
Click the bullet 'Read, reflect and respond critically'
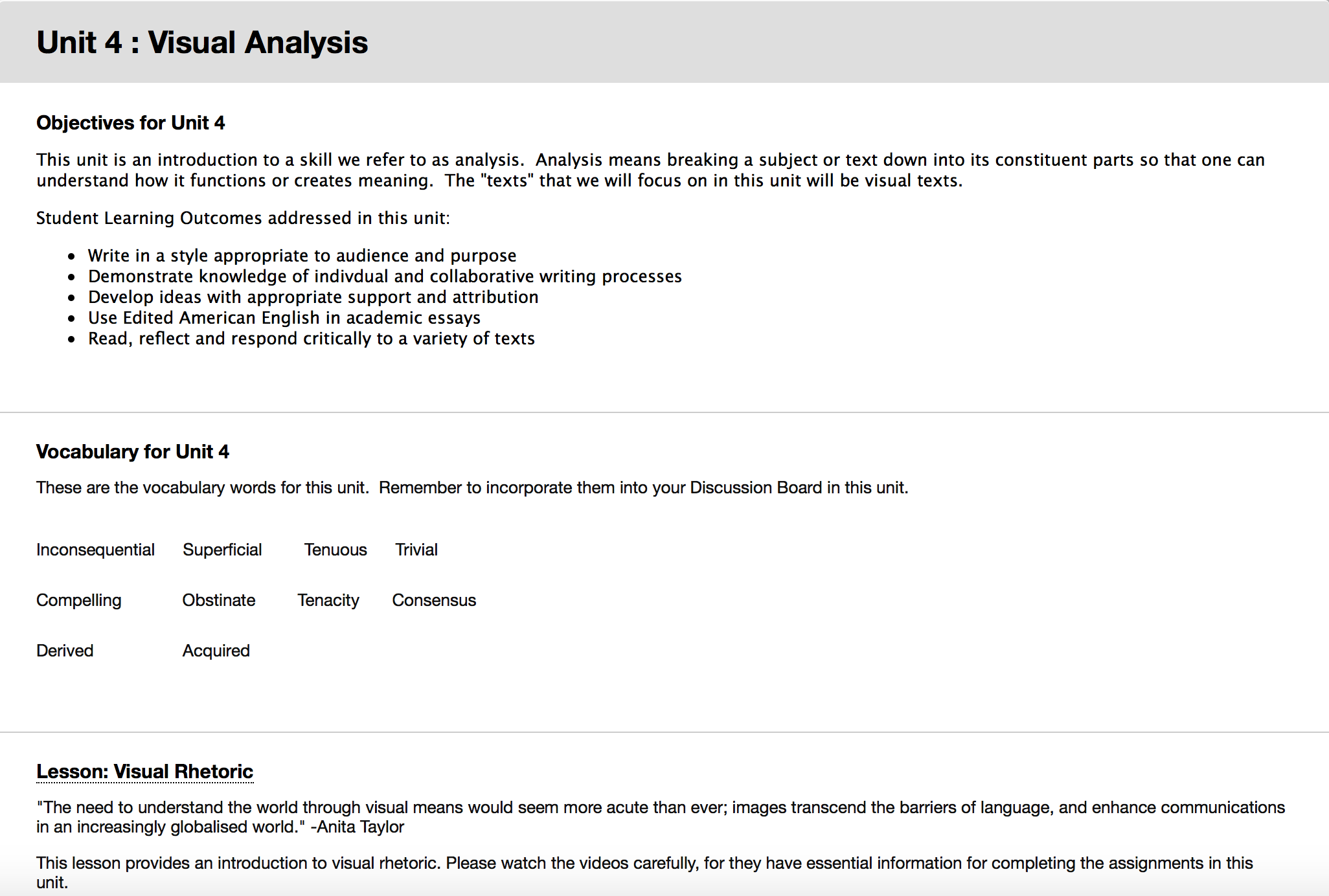coord(312,339)
